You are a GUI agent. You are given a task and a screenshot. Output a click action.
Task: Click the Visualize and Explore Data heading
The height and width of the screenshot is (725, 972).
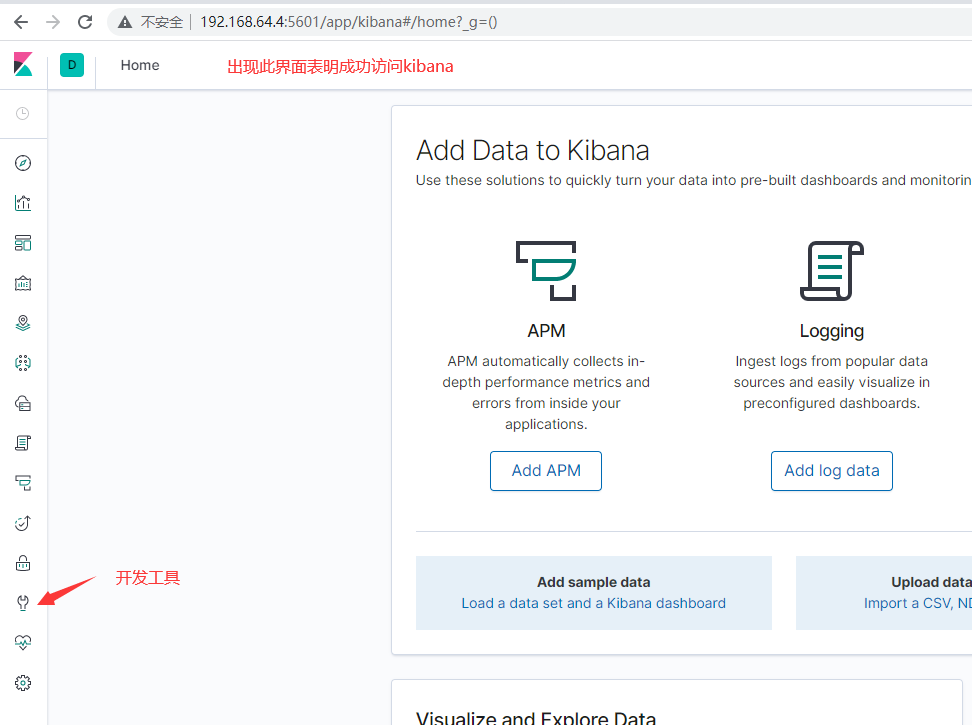[536, 718]
